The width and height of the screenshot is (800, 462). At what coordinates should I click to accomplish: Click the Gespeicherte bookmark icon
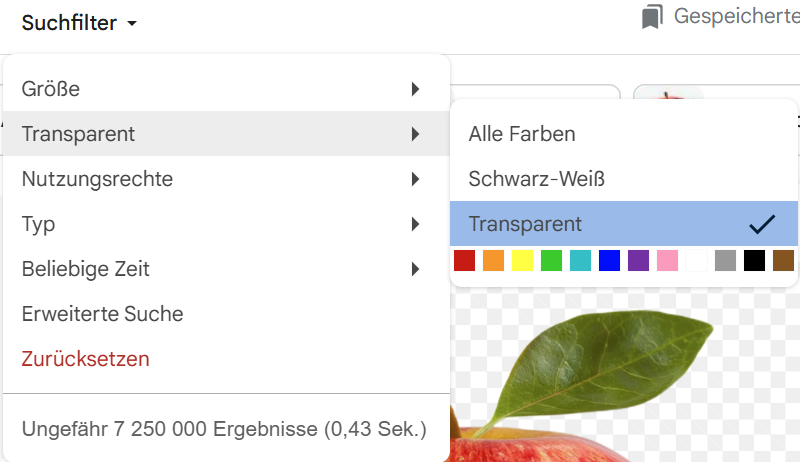point(653,17)
